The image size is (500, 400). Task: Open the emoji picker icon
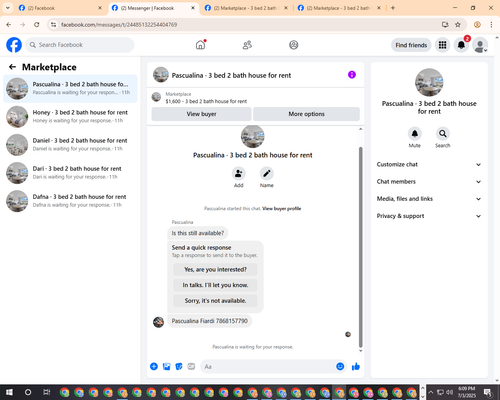click(x=340, y=366)
